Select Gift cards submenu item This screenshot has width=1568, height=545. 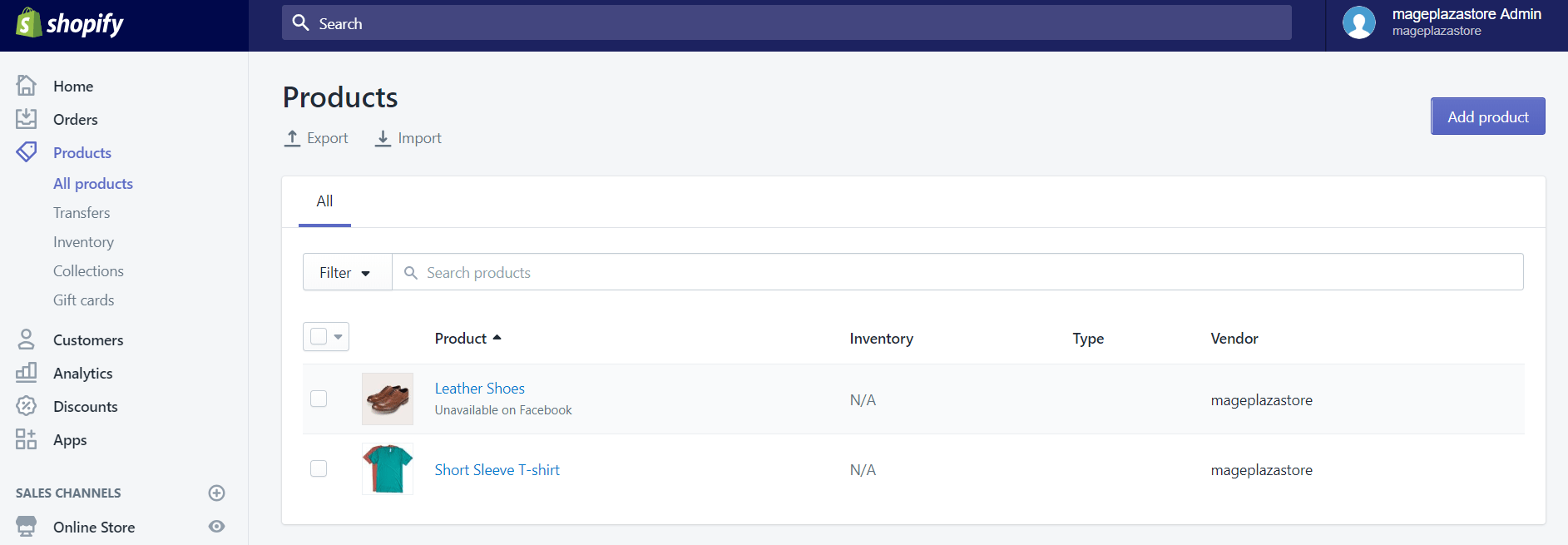pyautogui.click(x=84, y=300)
